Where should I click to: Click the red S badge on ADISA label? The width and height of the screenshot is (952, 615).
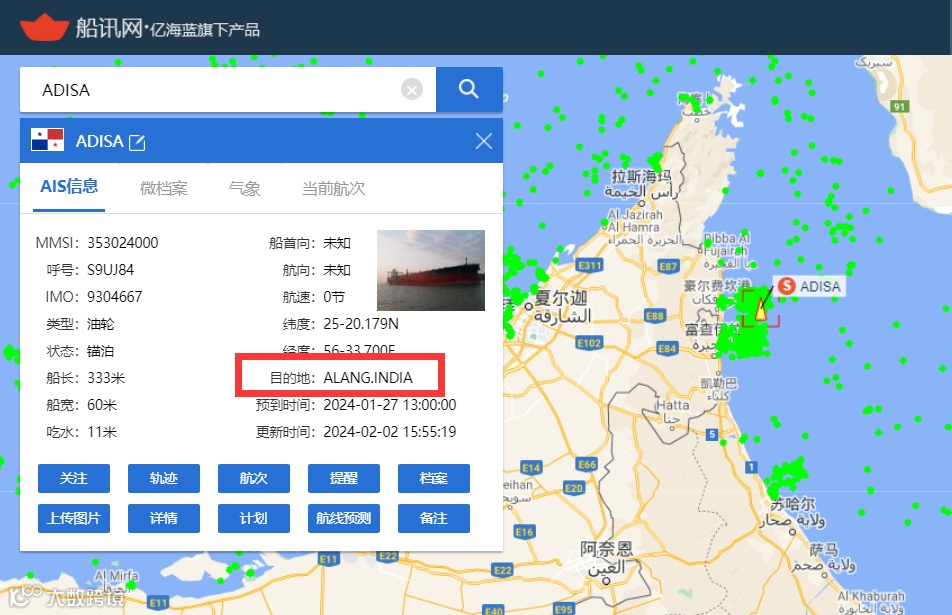tap(787, 286)
